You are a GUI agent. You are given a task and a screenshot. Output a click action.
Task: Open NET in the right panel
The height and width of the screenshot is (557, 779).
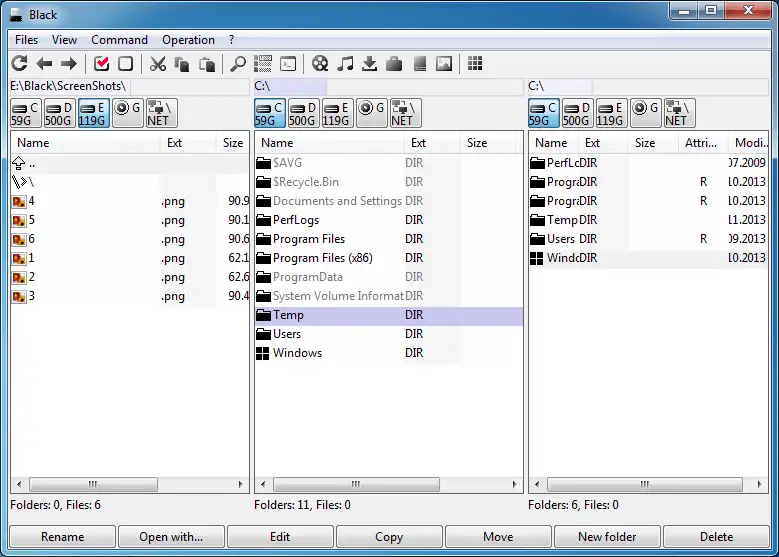click(x=680, y=114)
